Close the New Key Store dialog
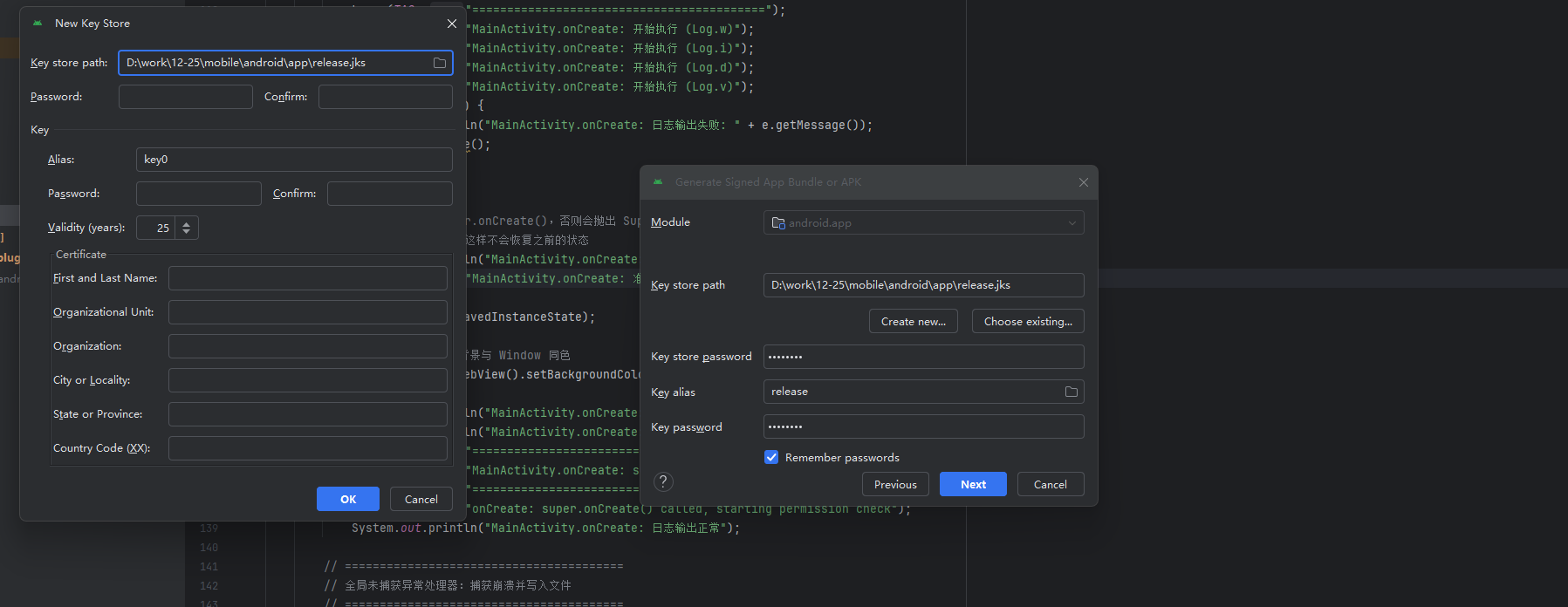This screenshot has width=1568, height=607. (451, 24)
